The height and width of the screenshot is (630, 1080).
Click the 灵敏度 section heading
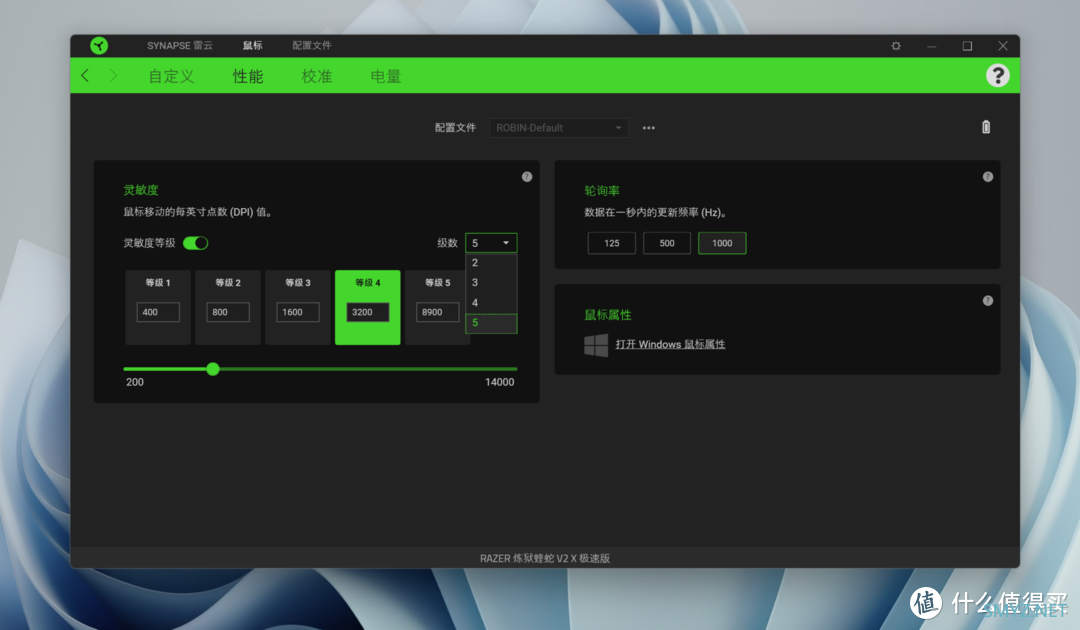click(141, 190)
